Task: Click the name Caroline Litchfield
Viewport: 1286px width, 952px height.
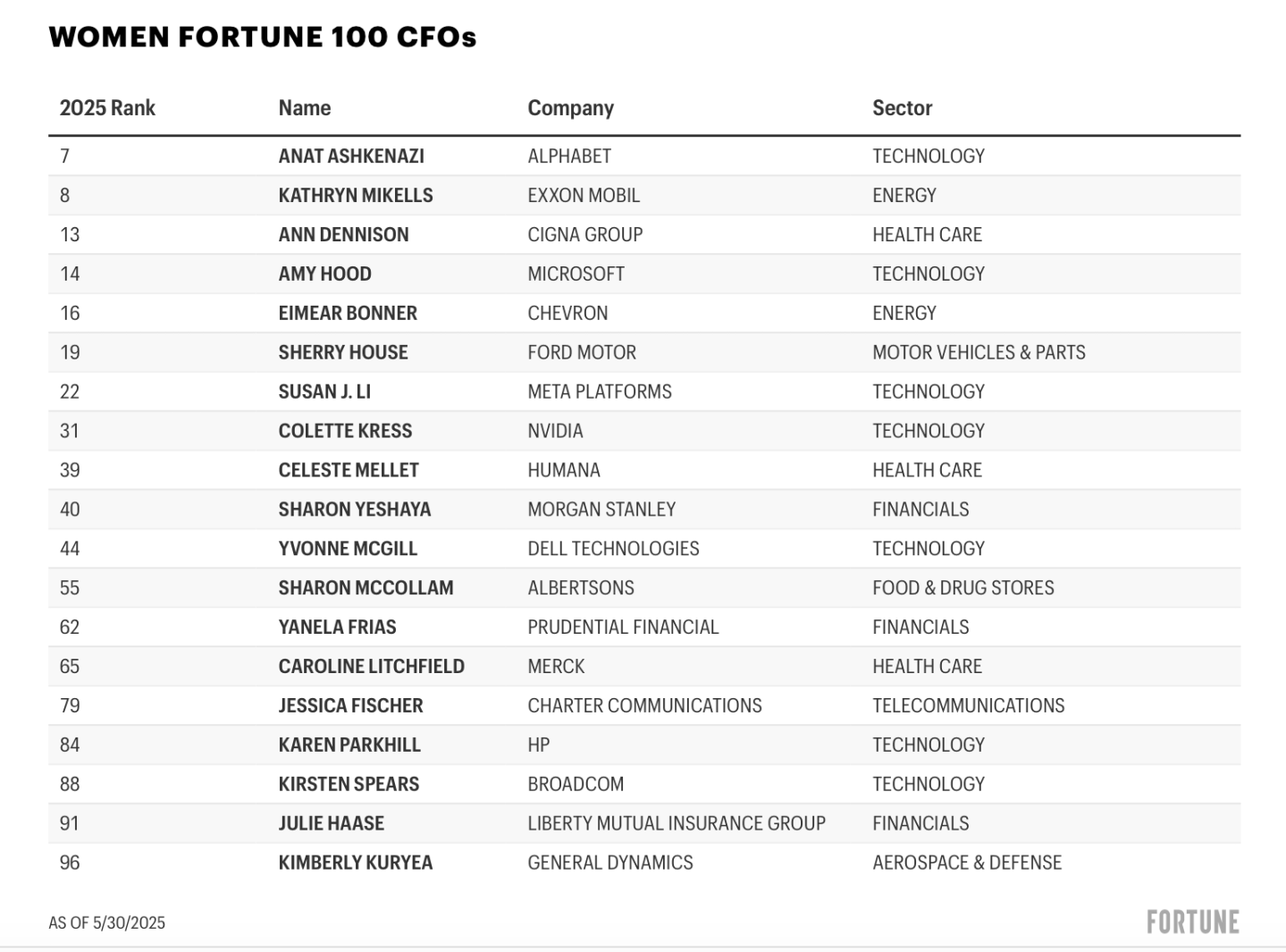Action: coord(371,668)
